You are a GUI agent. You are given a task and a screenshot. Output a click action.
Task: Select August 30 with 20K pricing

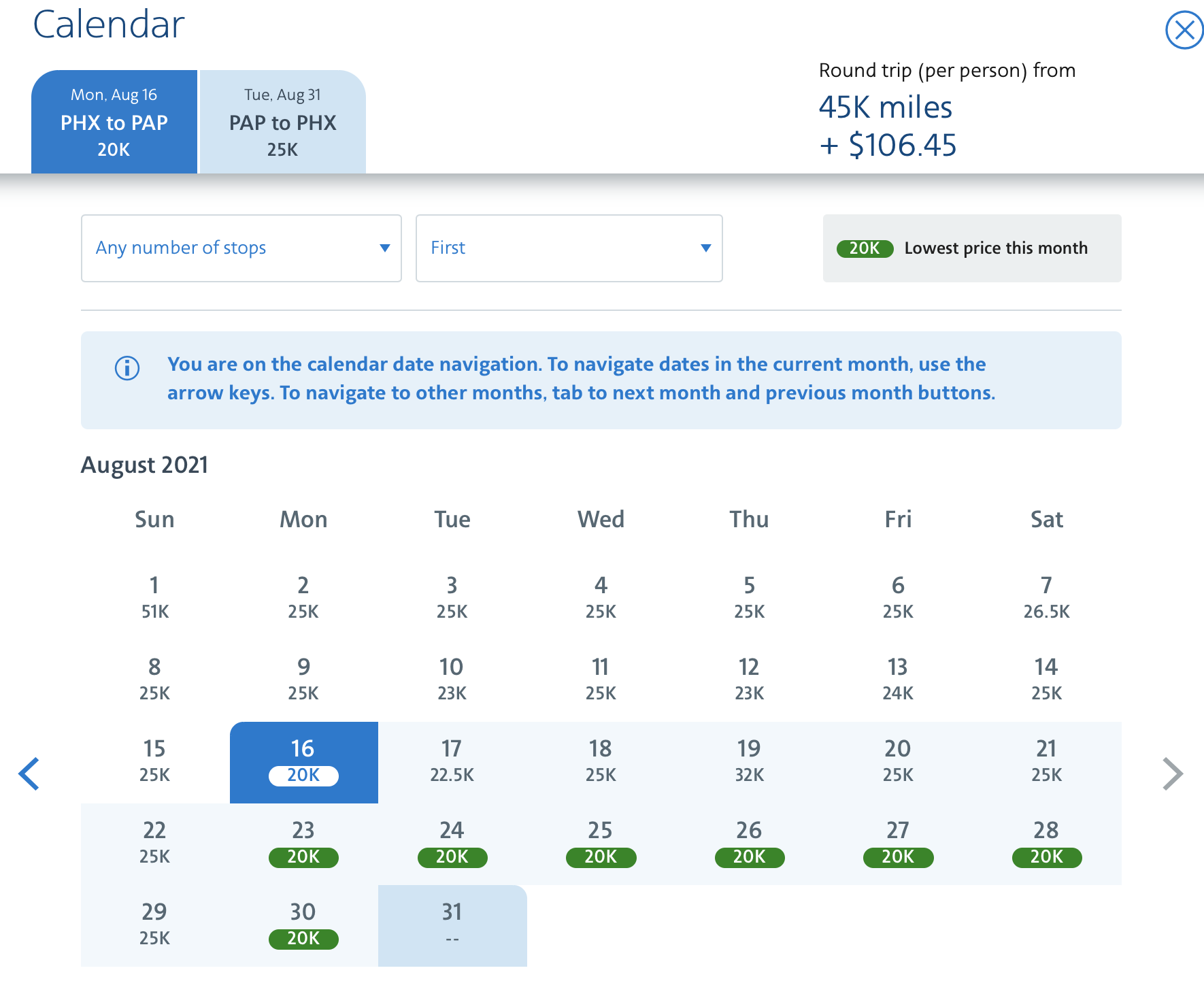(x=303, y=924)
